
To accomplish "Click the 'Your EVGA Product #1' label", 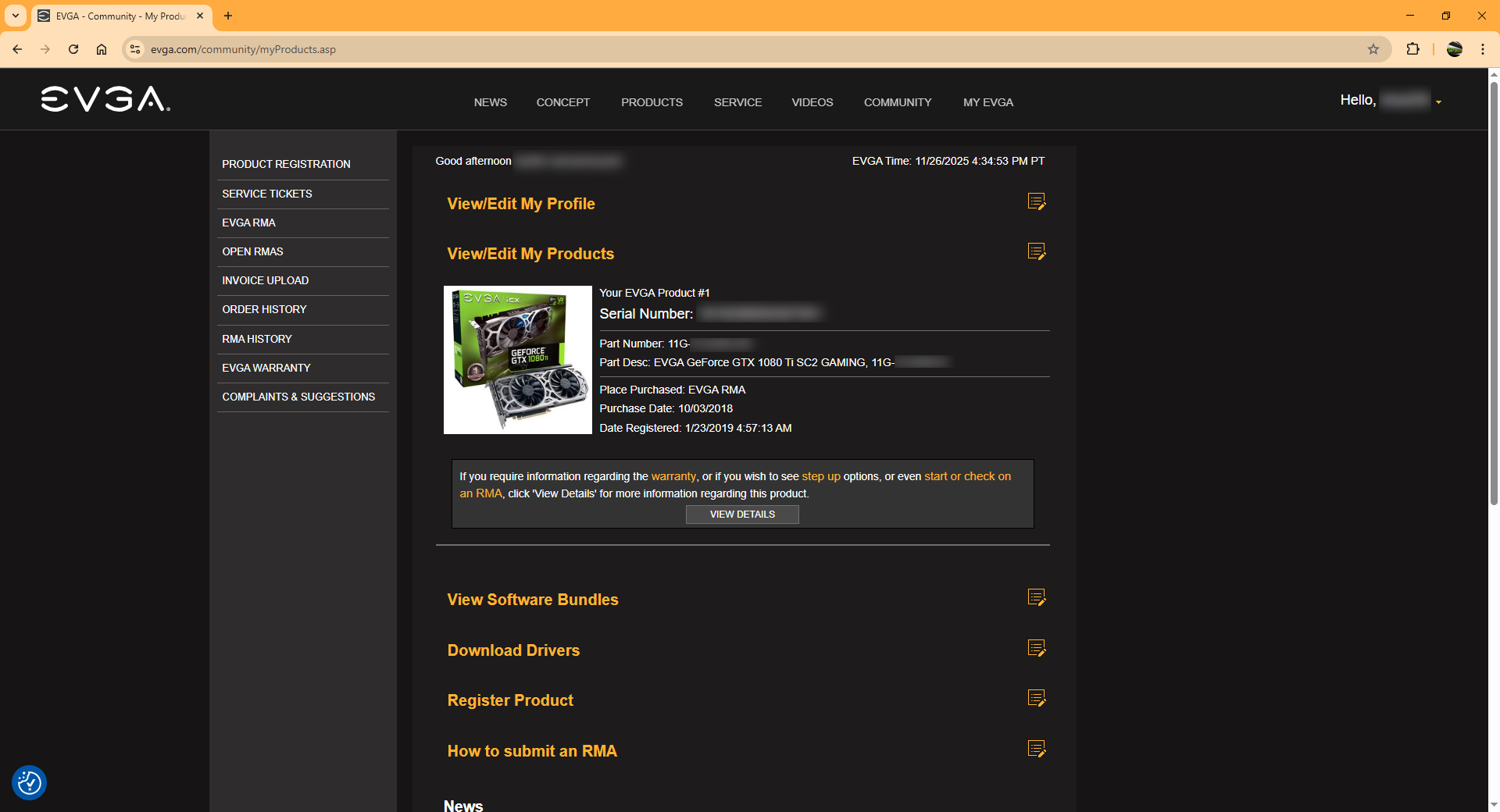I will (655, 293).
